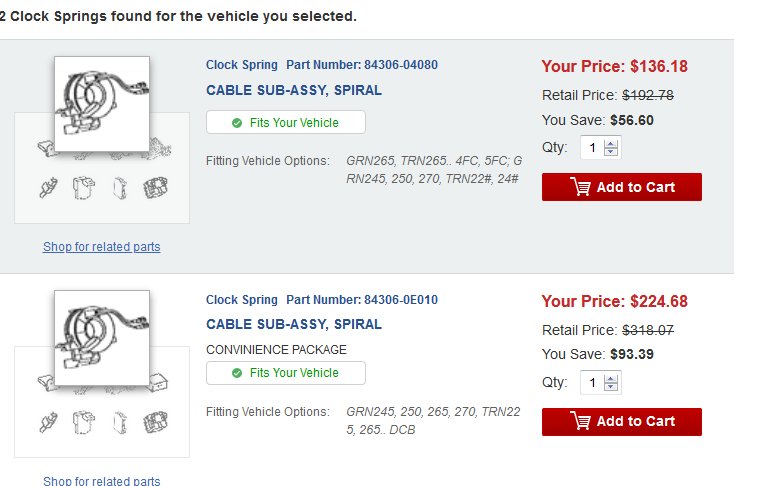This screenshot has height=486, width=763.
Task: Add part 84306-0E010 to cart
Action: pos(622,422)
